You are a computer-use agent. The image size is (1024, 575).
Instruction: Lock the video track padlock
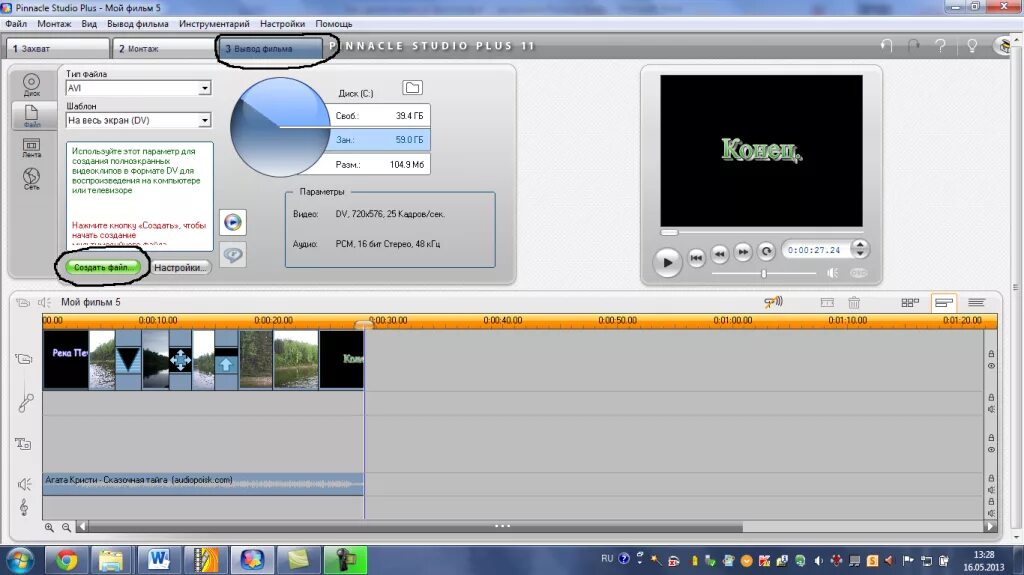(x=991, y=354)
